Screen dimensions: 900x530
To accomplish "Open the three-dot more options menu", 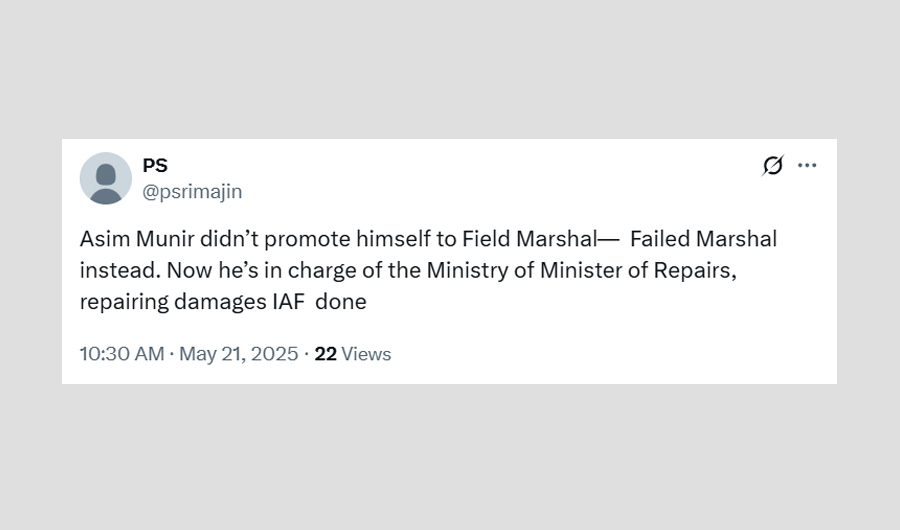I will (x=807, y=166).
